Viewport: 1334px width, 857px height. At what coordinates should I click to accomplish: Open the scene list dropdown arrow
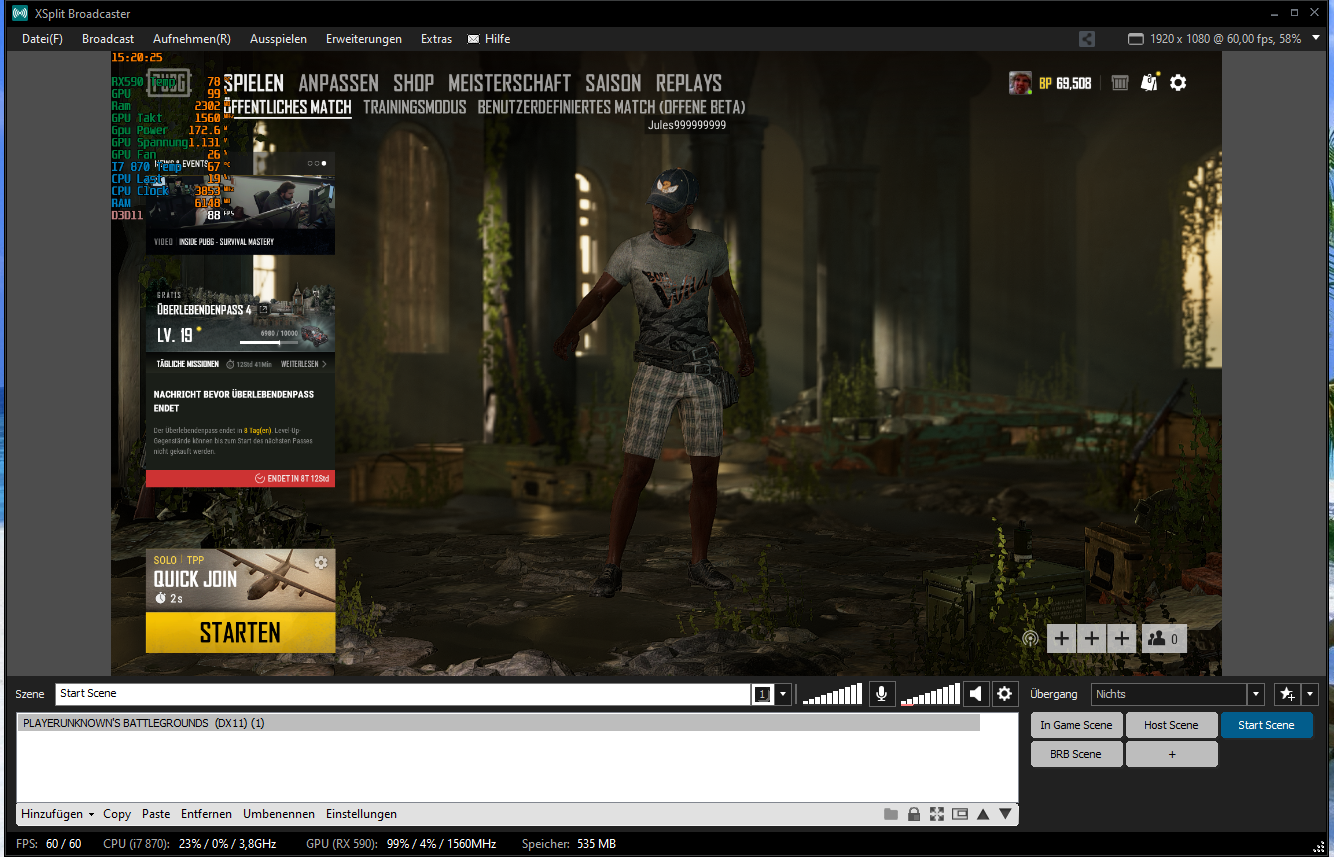783,694
